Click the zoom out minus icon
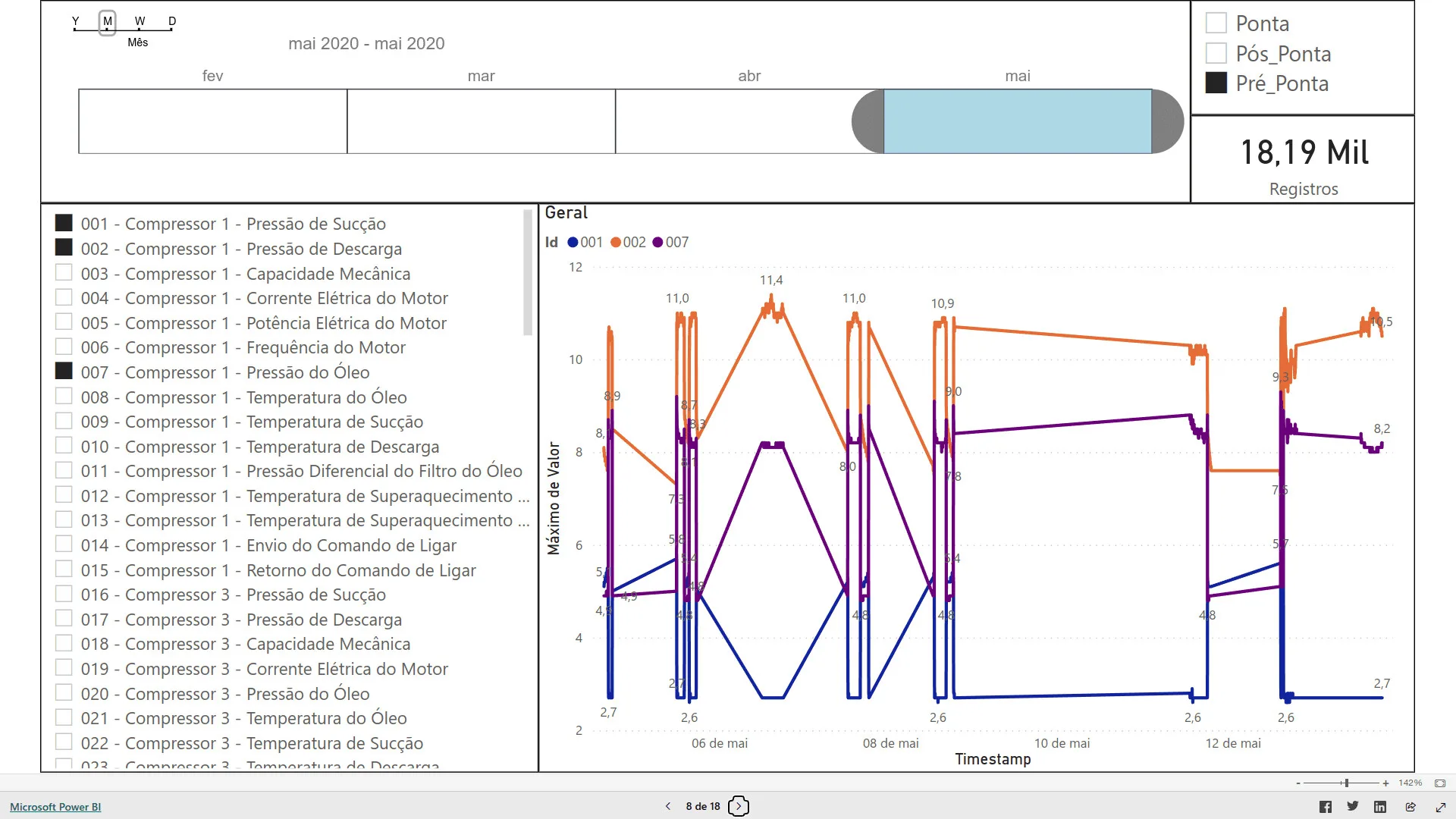 (x=1298, y=783)
